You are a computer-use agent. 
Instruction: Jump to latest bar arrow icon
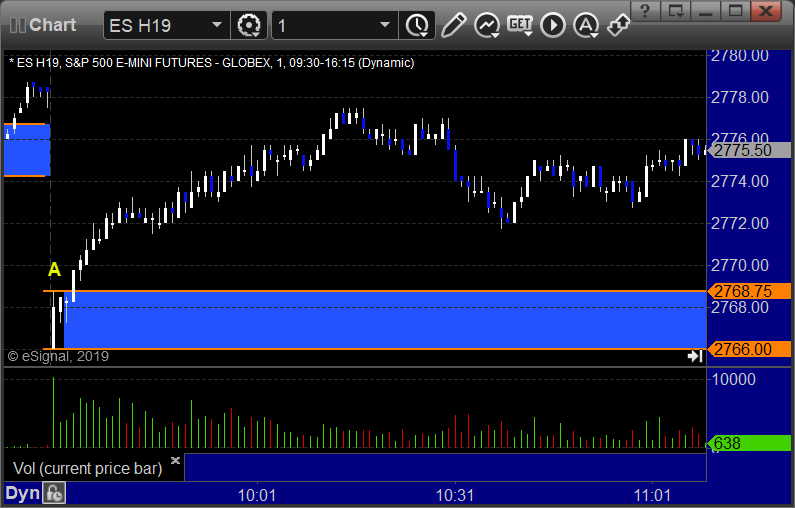(x=695, y=356)
